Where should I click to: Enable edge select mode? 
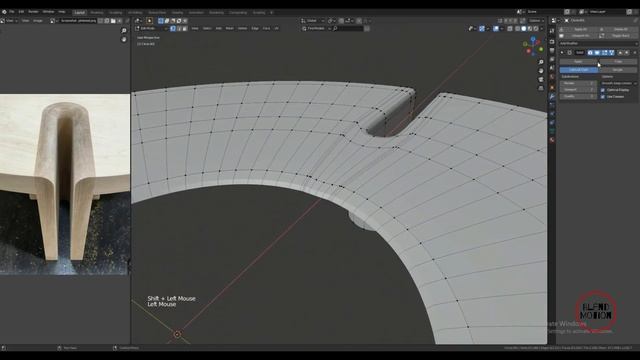coord(179,29)
